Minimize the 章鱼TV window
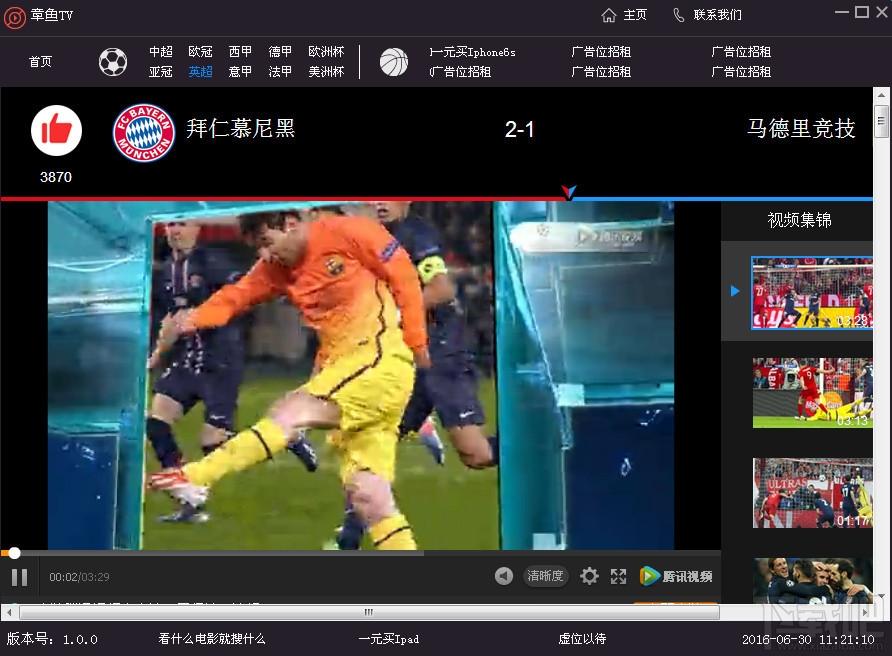 pyautogui.click(x=842, y=13)
